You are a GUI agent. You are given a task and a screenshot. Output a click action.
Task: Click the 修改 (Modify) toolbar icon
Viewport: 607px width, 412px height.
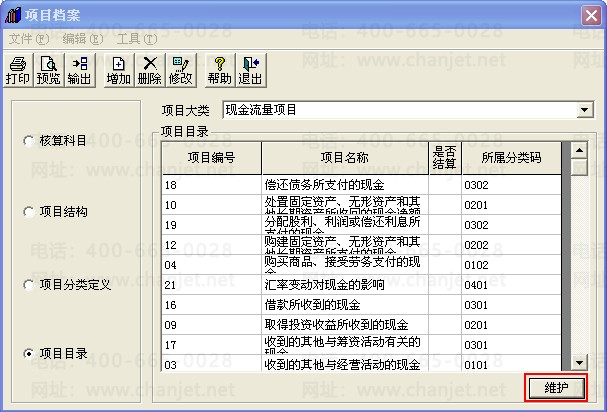tap(180, 70)
